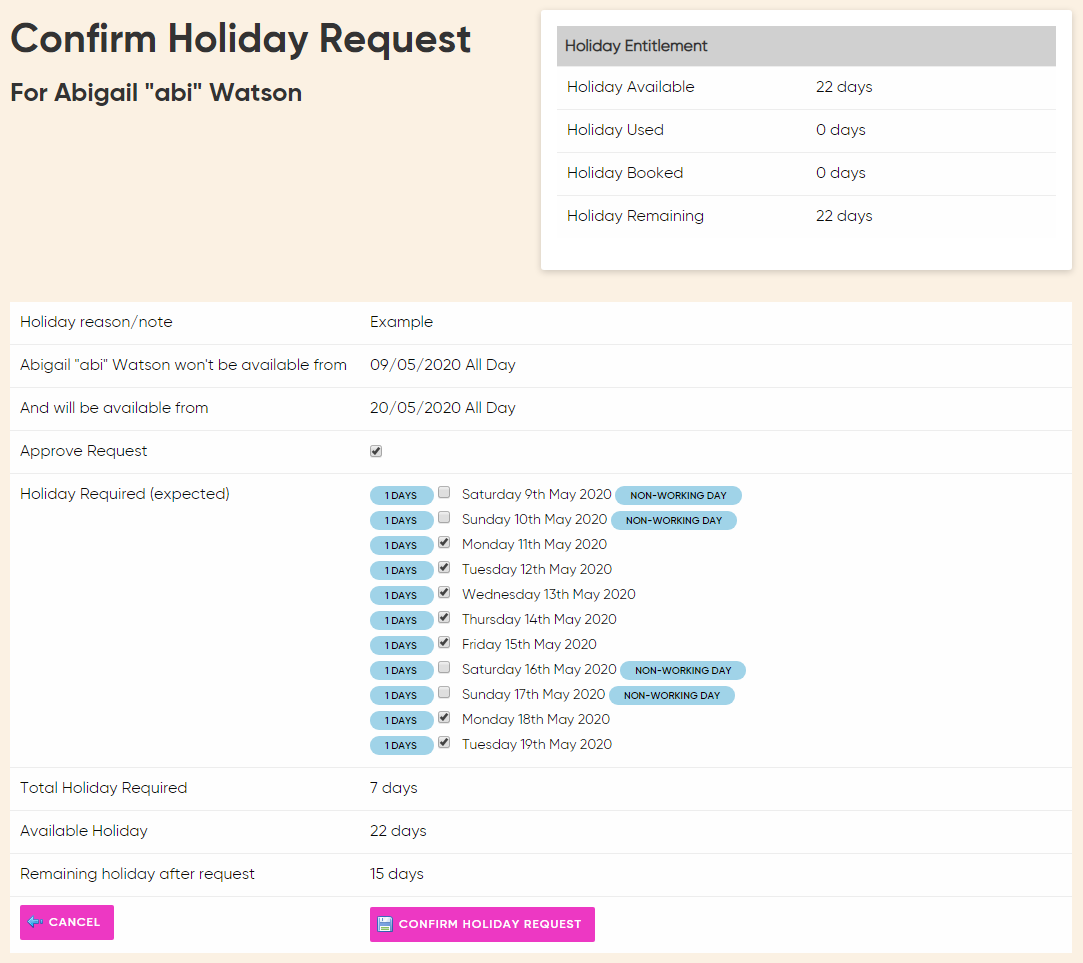Click the NON-WORKING DAY badge for Sunday 17th May
This screenshot has width=1083, height=963.
click(671, 695)
